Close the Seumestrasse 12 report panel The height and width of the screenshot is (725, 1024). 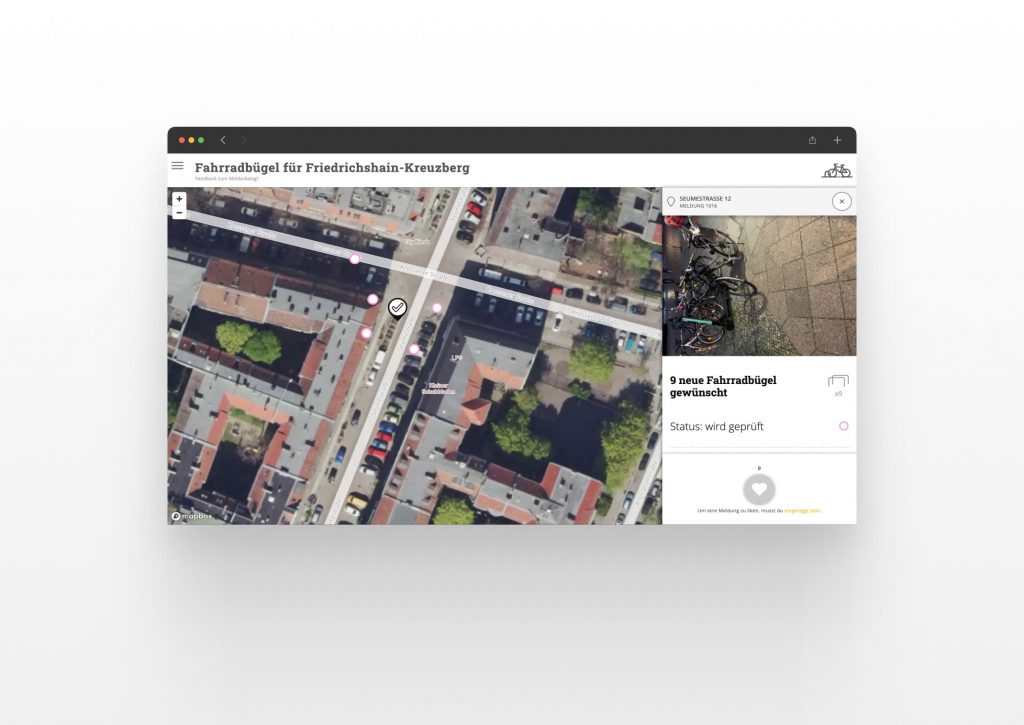pos(841,202)
